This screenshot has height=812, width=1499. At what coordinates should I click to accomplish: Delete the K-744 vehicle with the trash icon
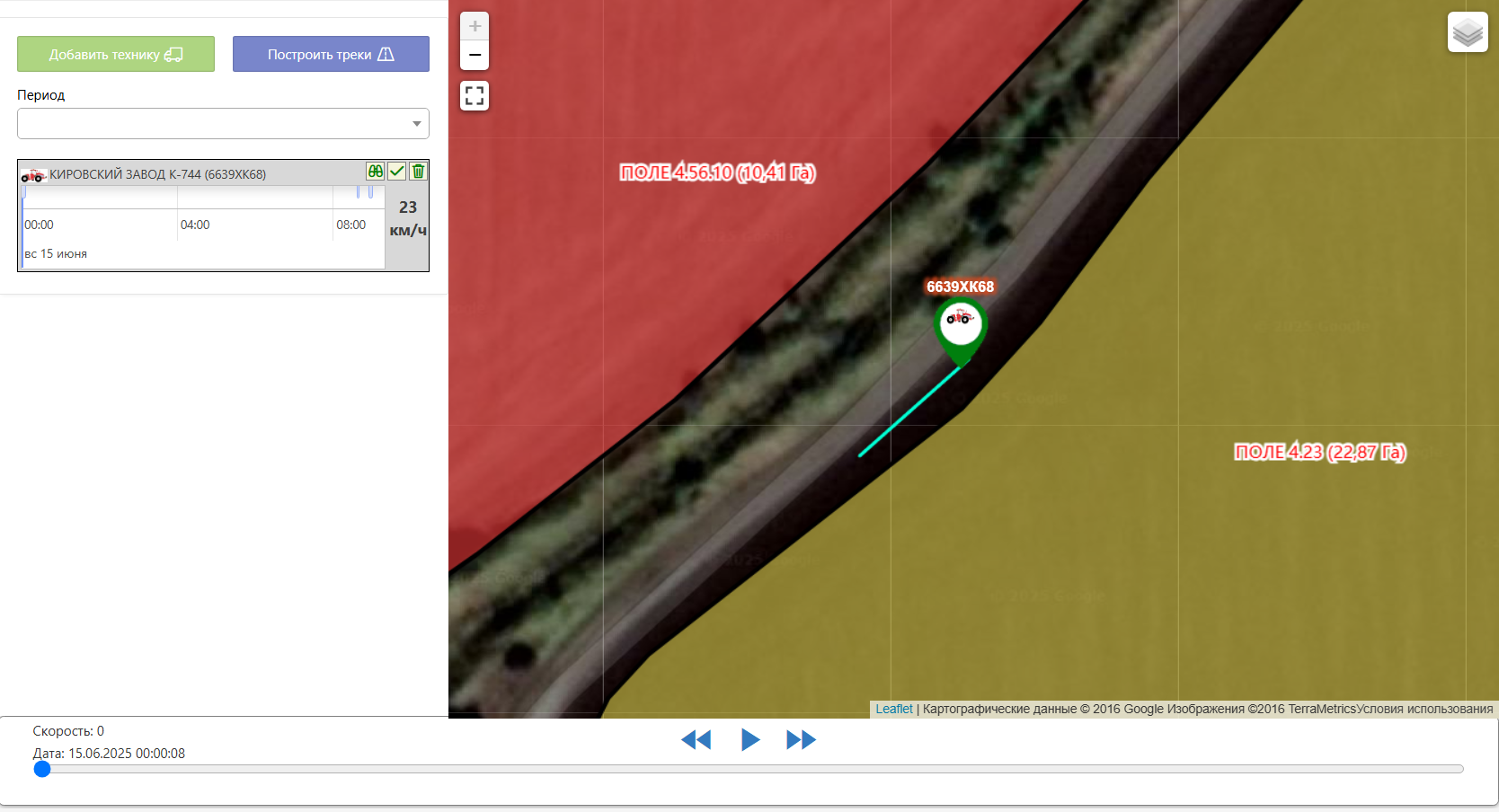point(418,172)
